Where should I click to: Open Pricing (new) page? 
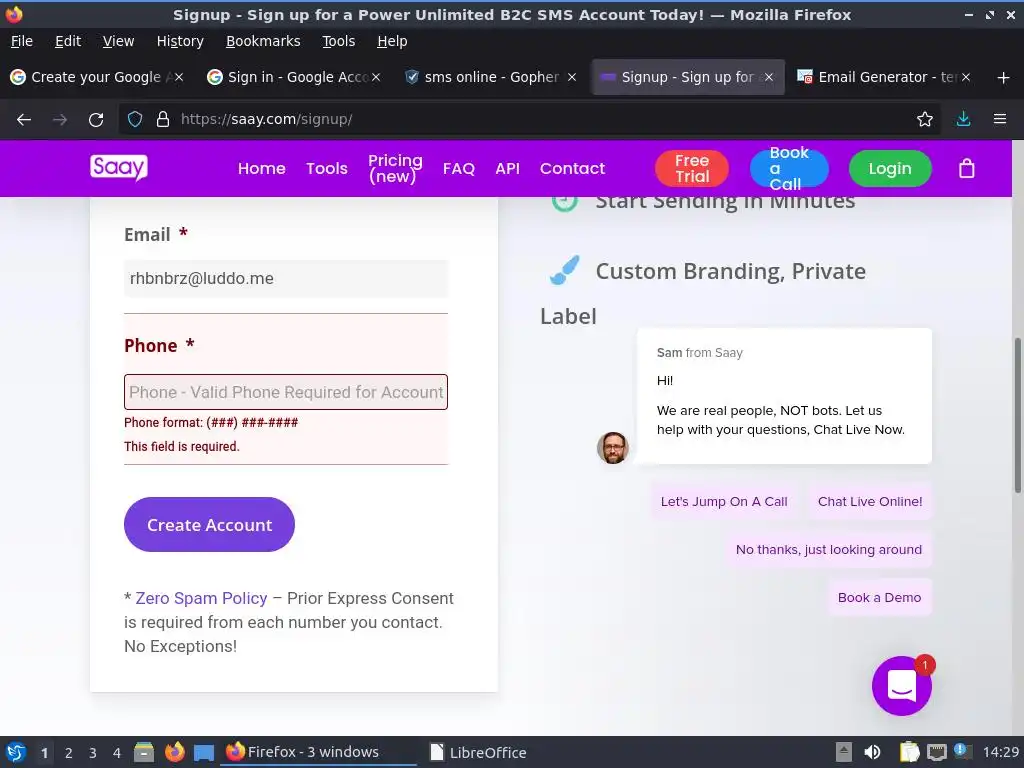coord(395,168)
